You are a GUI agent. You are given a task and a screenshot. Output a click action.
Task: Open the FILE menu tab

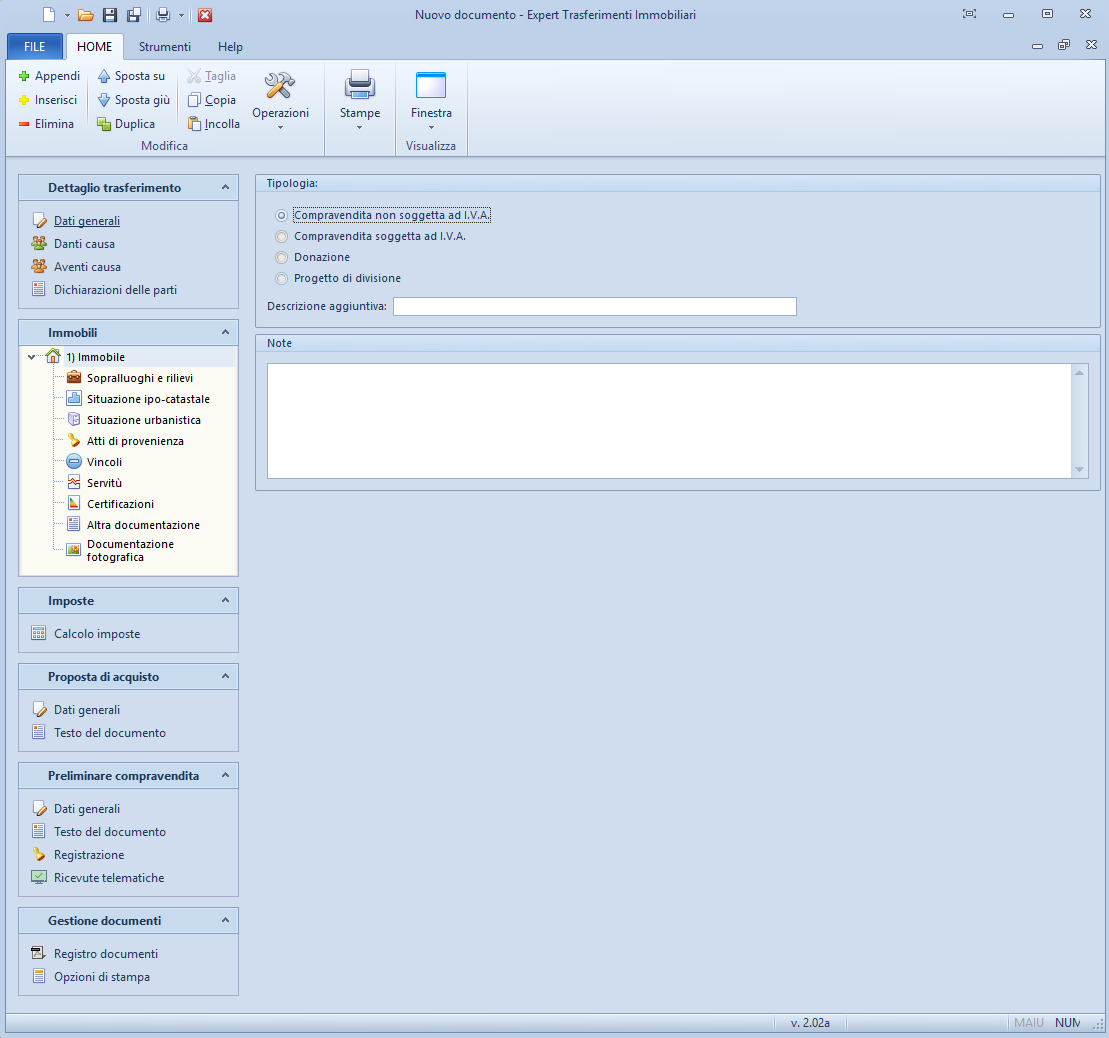(x=35, y=47)
